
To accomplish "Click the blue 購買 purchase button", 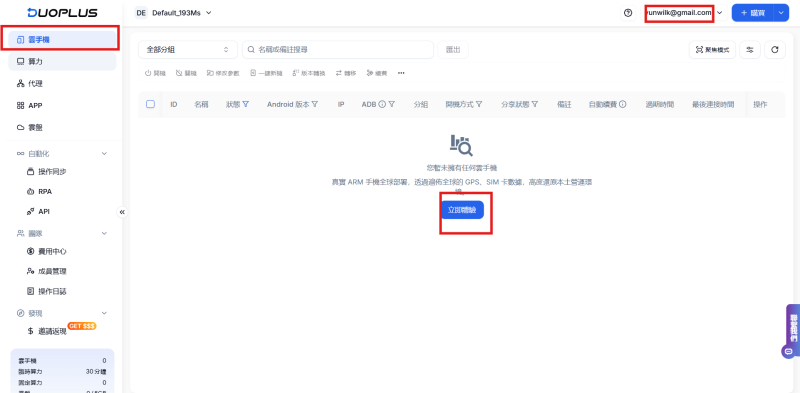I will point(753,13).
